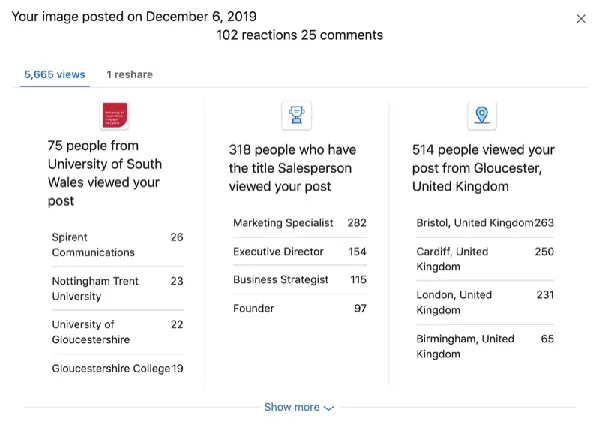The height and width of the screenshot is (431, 600).
Task: Select the Business Strategist row
Action: pos(300,279)
